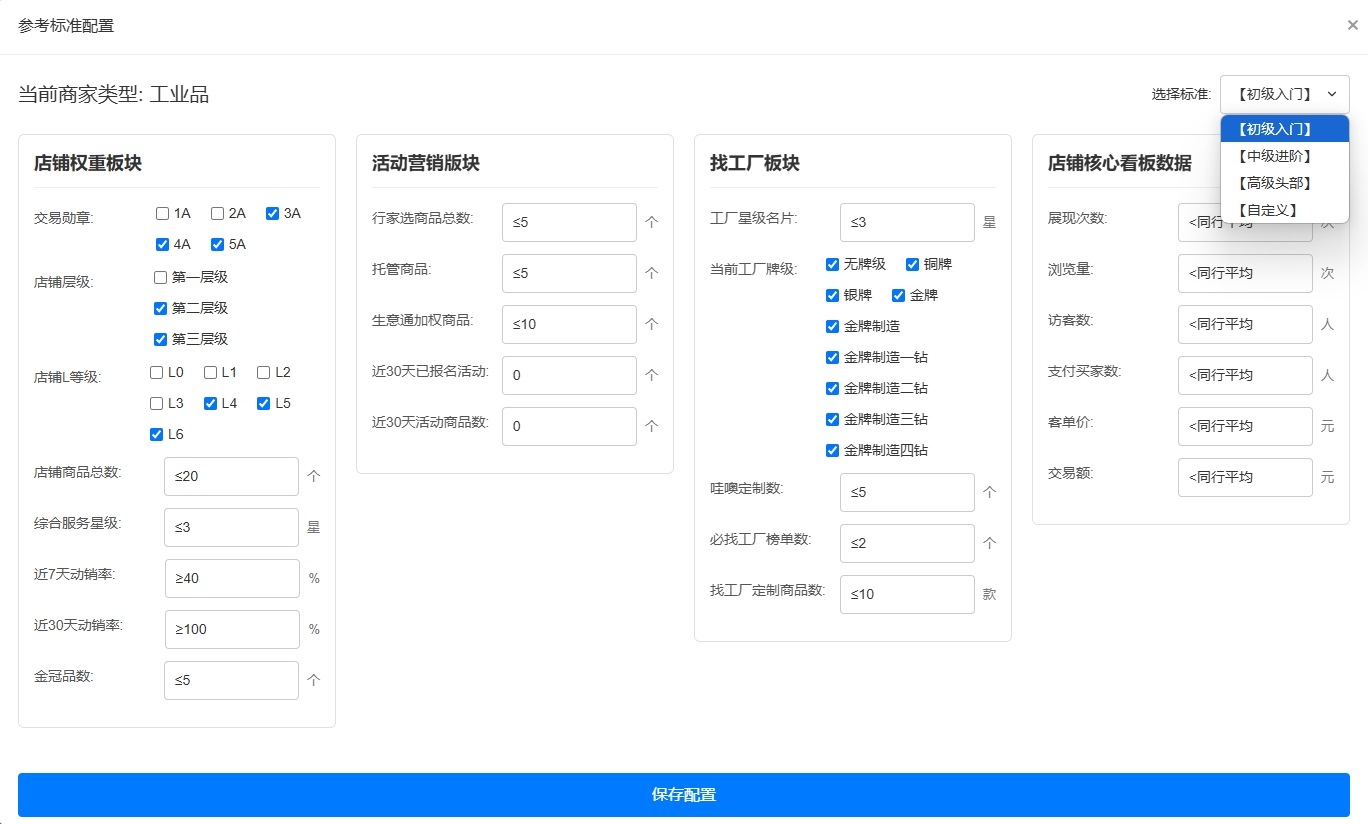Click the 近7天动销率 percentage input
The image size is (1368, 824).
231,578
